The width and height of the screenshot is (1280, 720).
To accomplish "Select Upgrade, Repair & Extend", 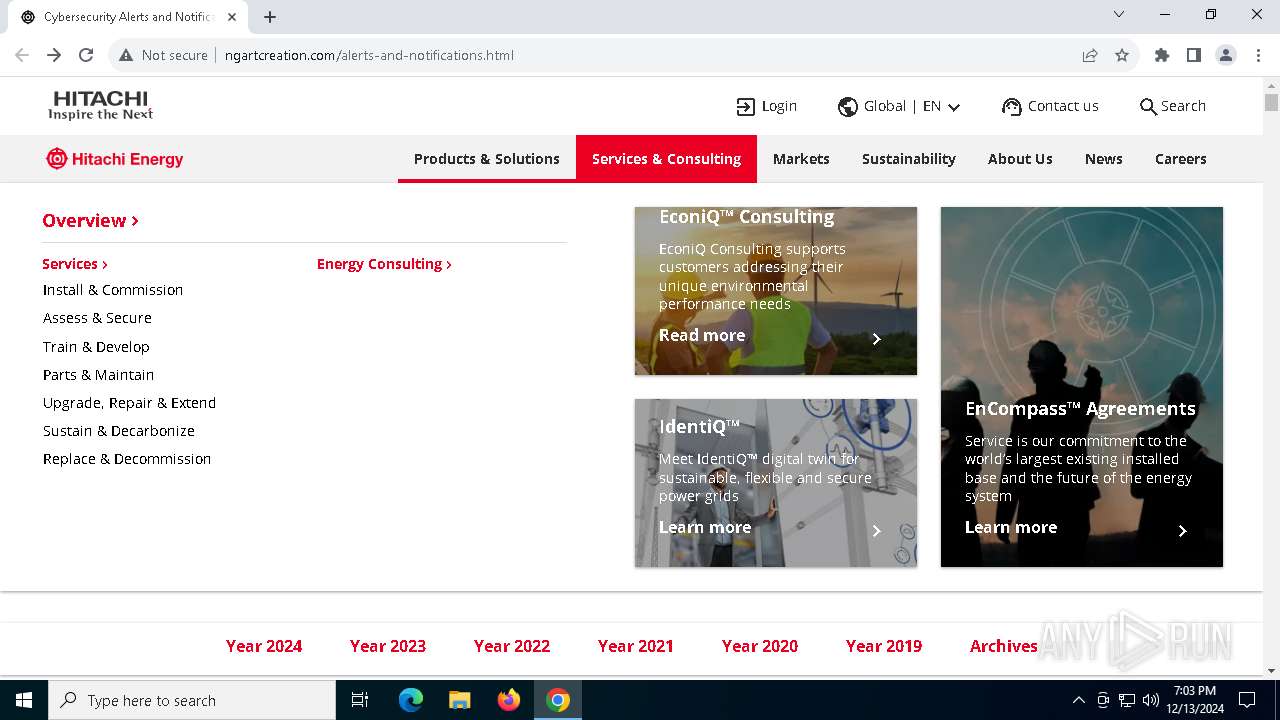I will [x=129, y=403].
